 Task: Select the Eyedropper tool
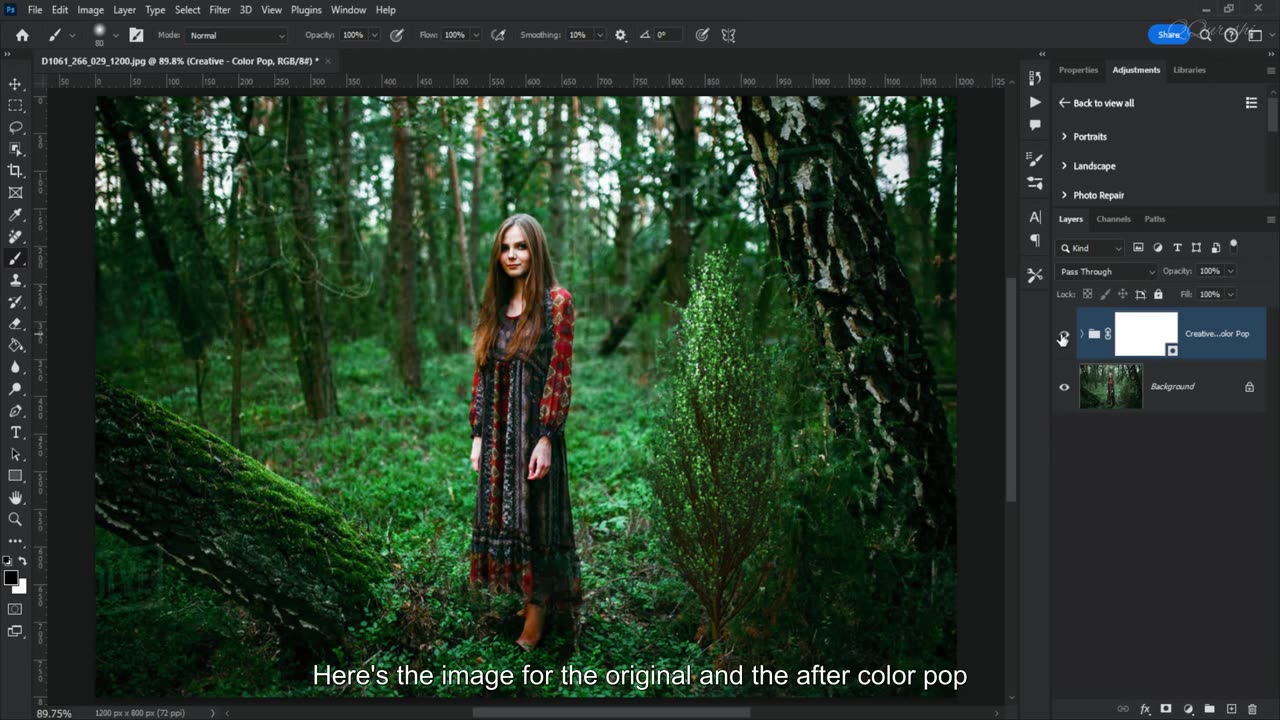(15, 215)
